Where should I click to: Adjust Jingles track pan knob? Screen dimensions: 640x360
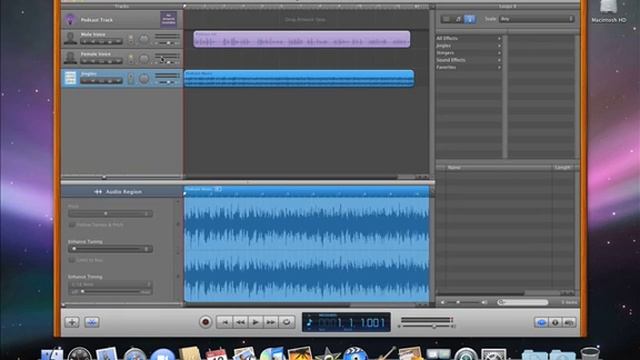[x=144, y=78]
